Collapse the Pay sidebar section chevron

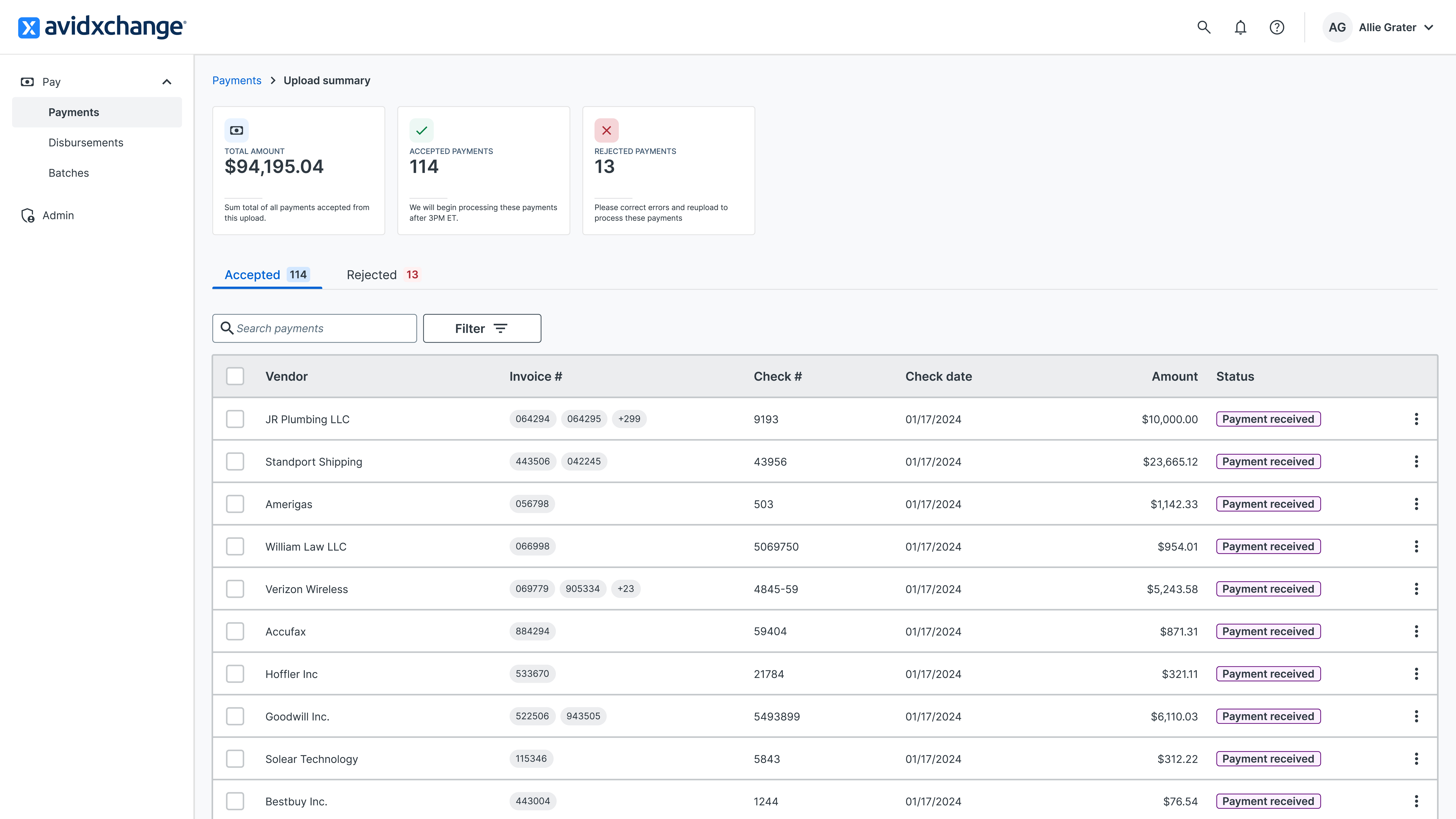[x=167, y=82]
